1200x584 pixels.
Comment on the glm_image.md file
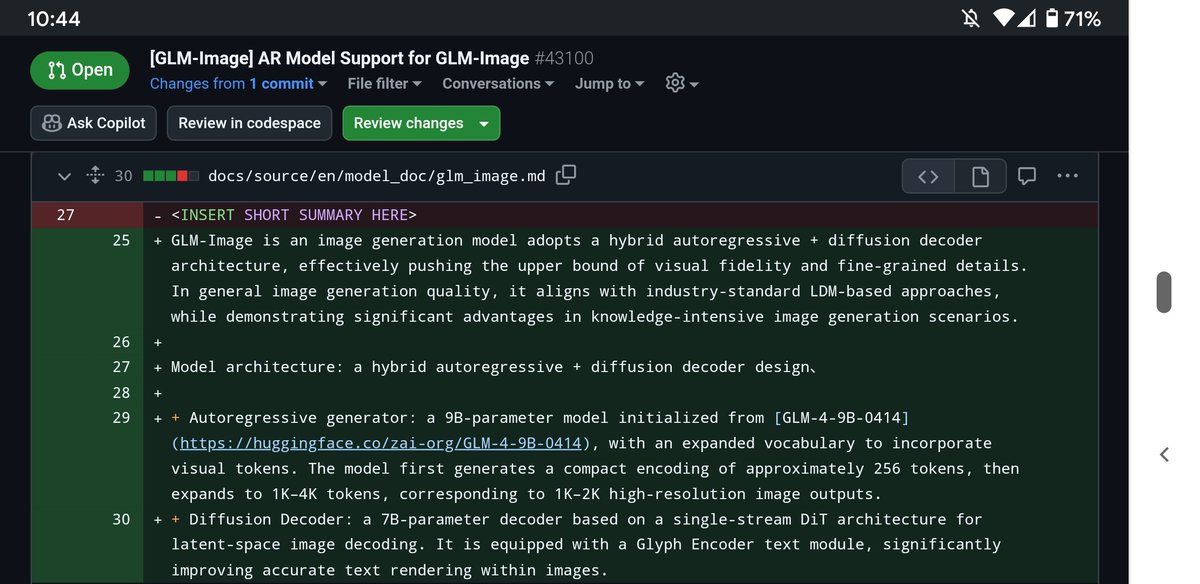pos(1027,177)
